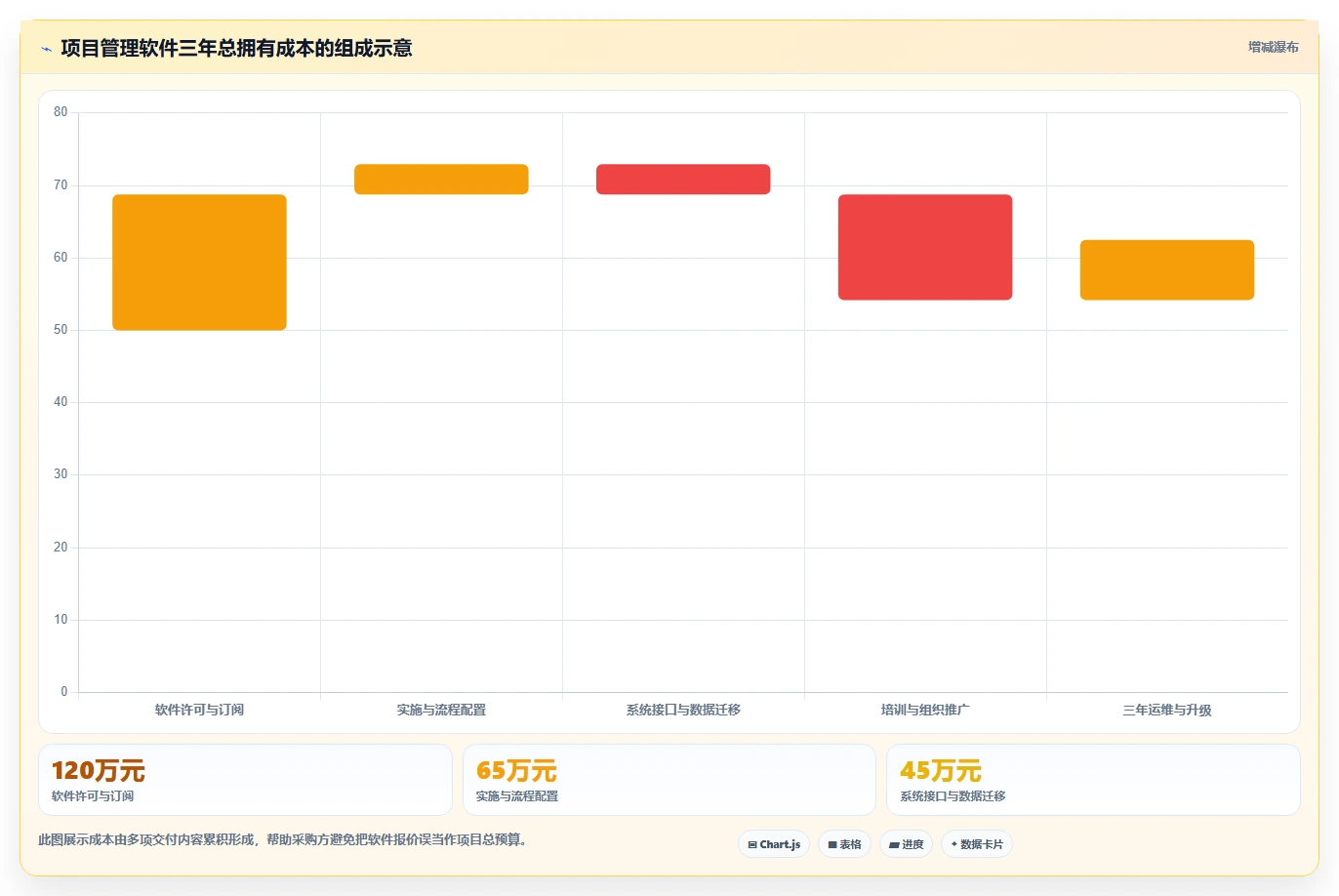Click y-axis tick value 20
Viewport: 1339px width, 896px height.
pos(61,548)
